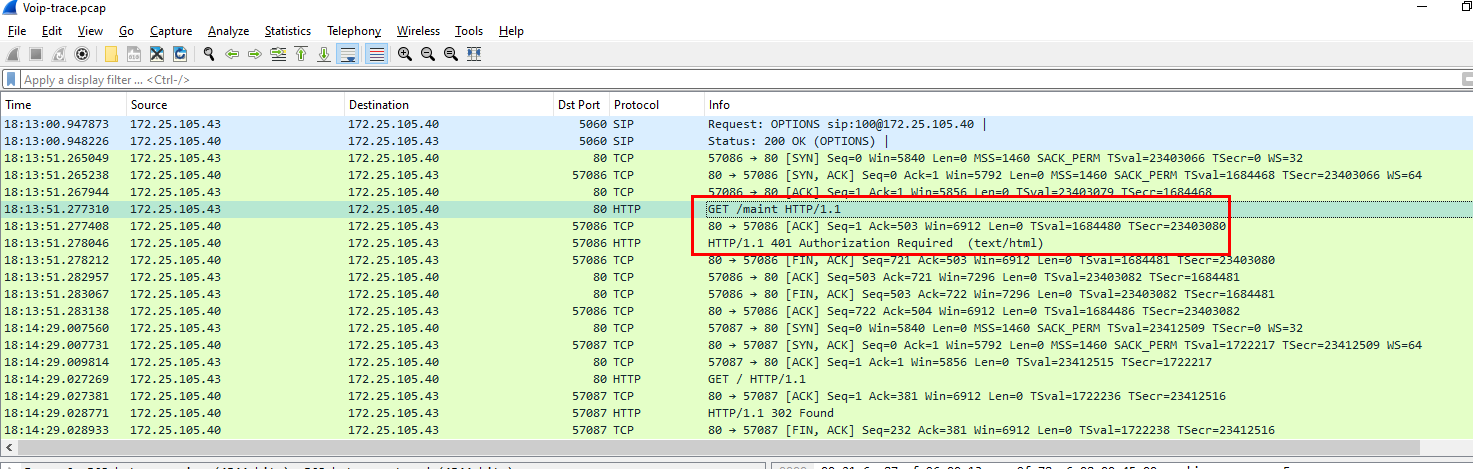Close the capture file via toolbar icon
1473x469 pixels.
(157, 54)
